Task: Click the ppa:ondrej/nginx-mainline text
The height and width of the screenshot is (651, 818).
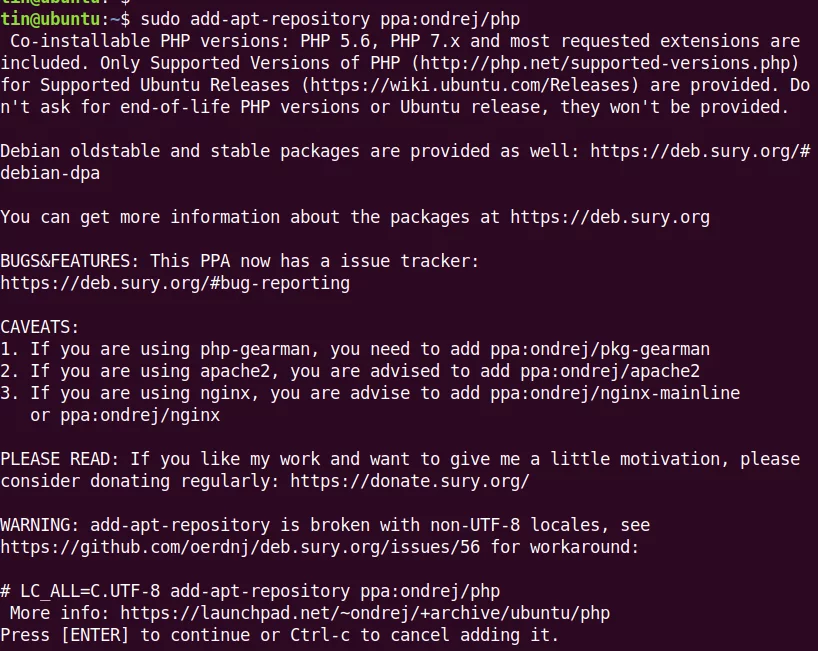Action: tap(615, 393)
